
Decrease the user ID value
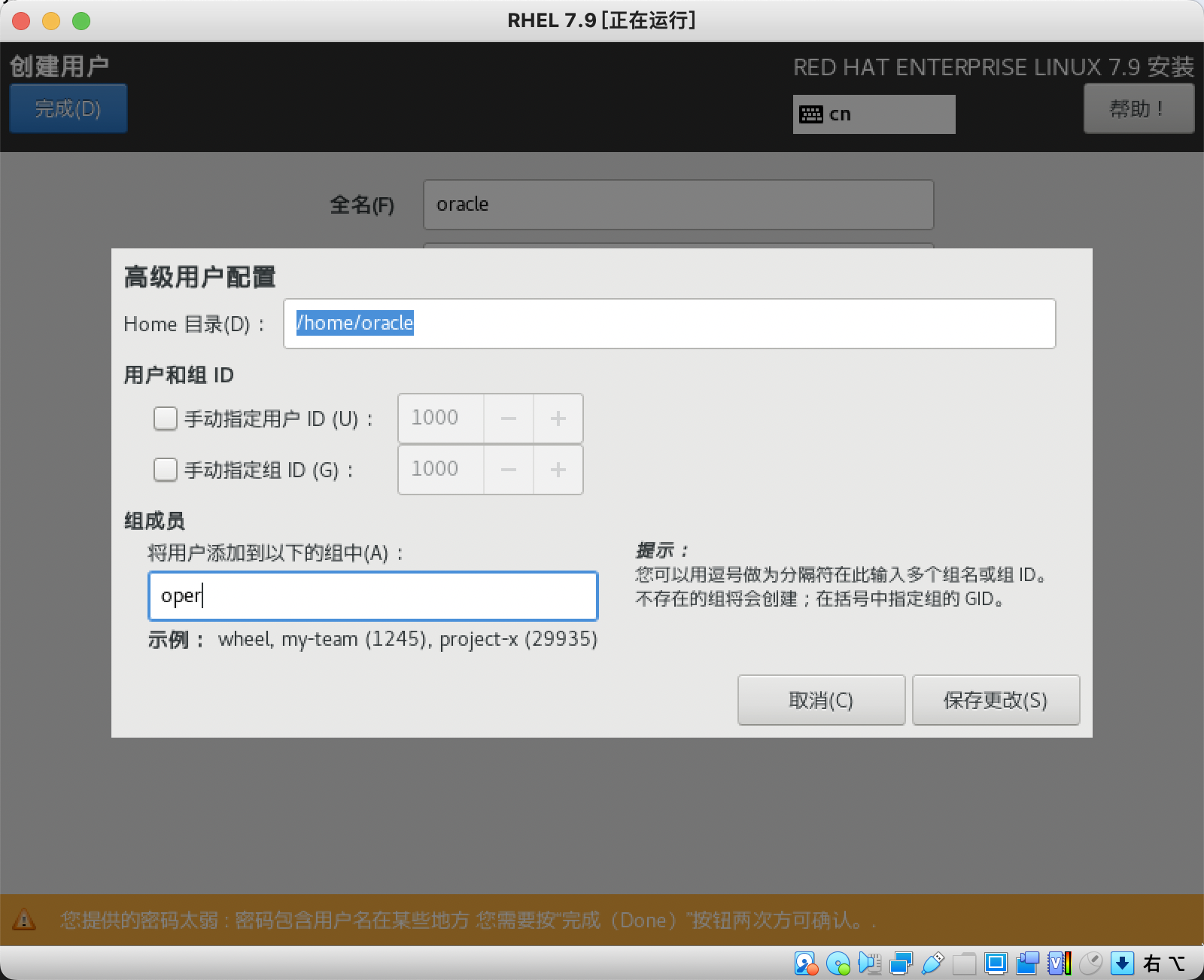coord(509,418)
